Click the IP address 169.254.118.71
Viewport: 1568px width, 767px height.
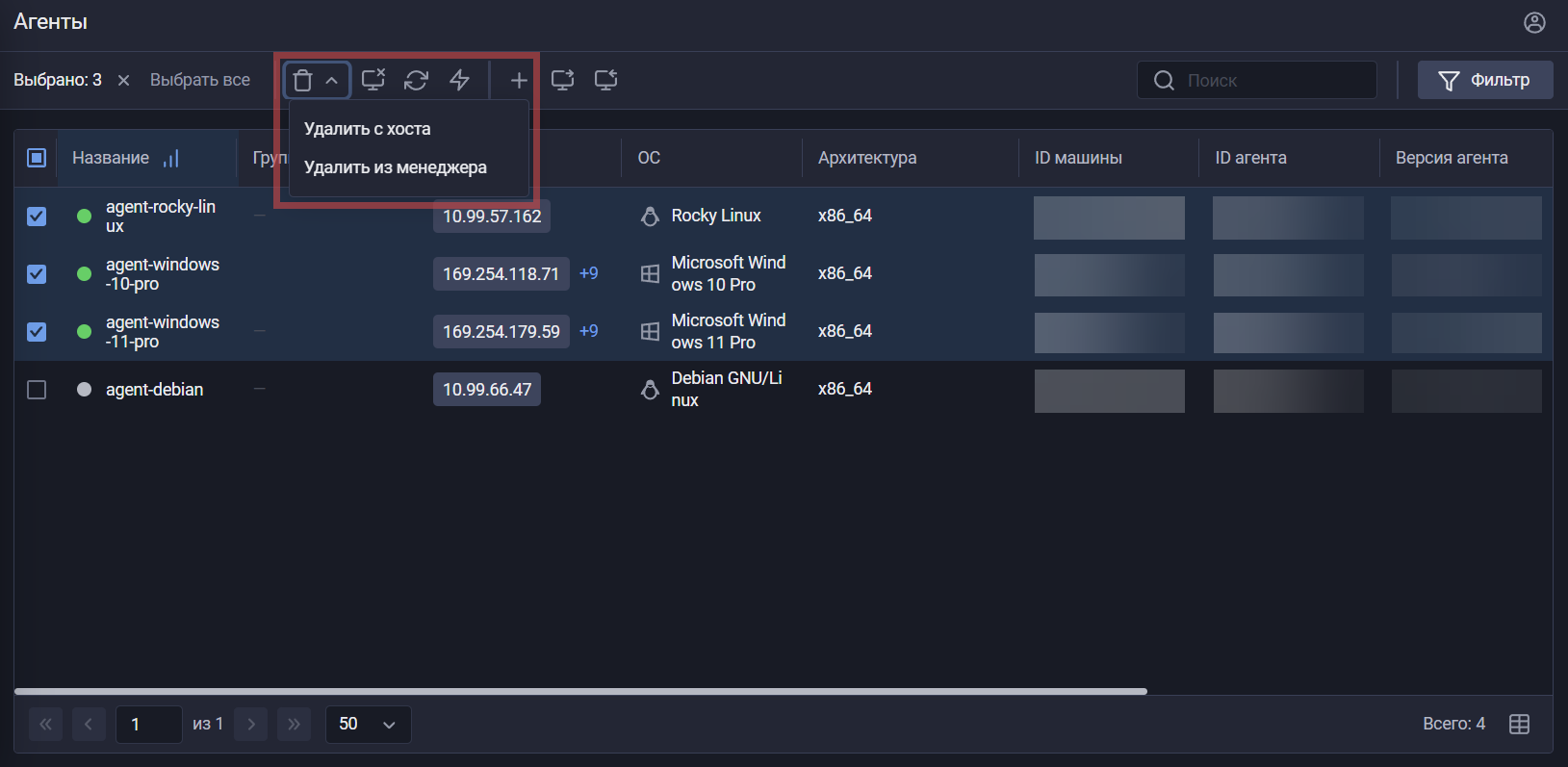point(501,274)
